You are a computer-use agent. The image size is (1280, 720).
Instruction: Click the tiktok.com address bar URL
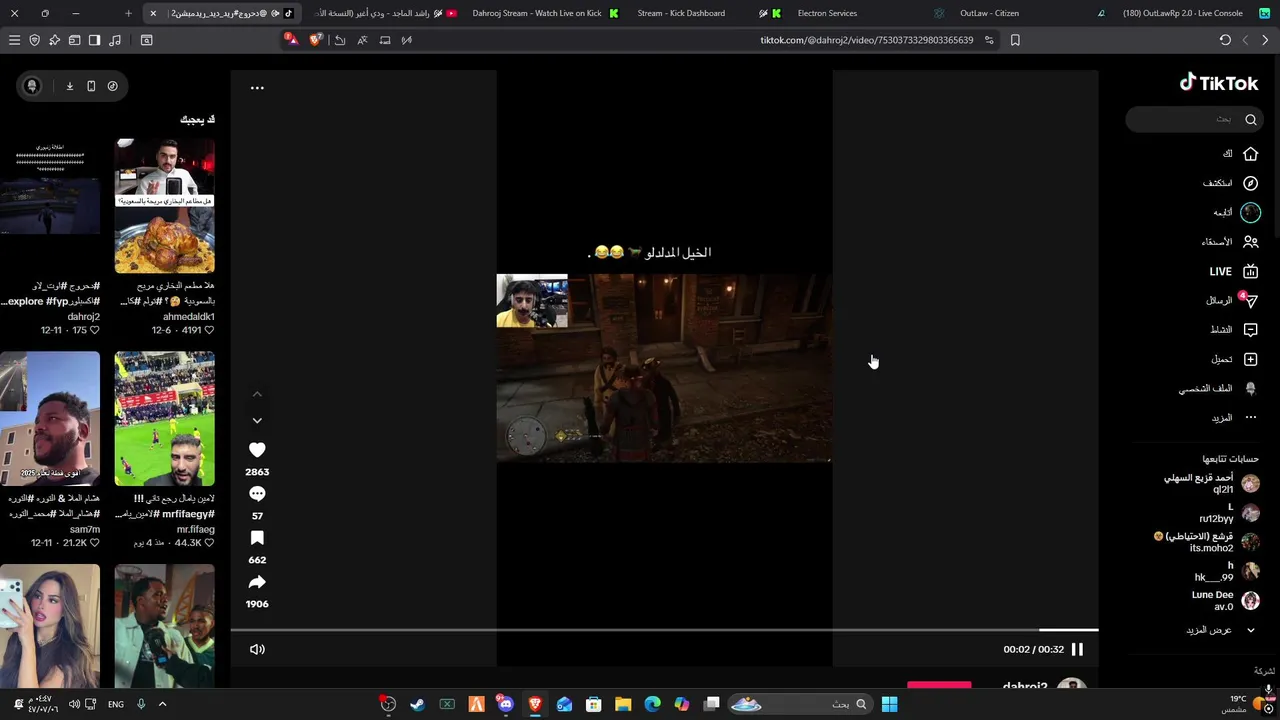(866, 40)
